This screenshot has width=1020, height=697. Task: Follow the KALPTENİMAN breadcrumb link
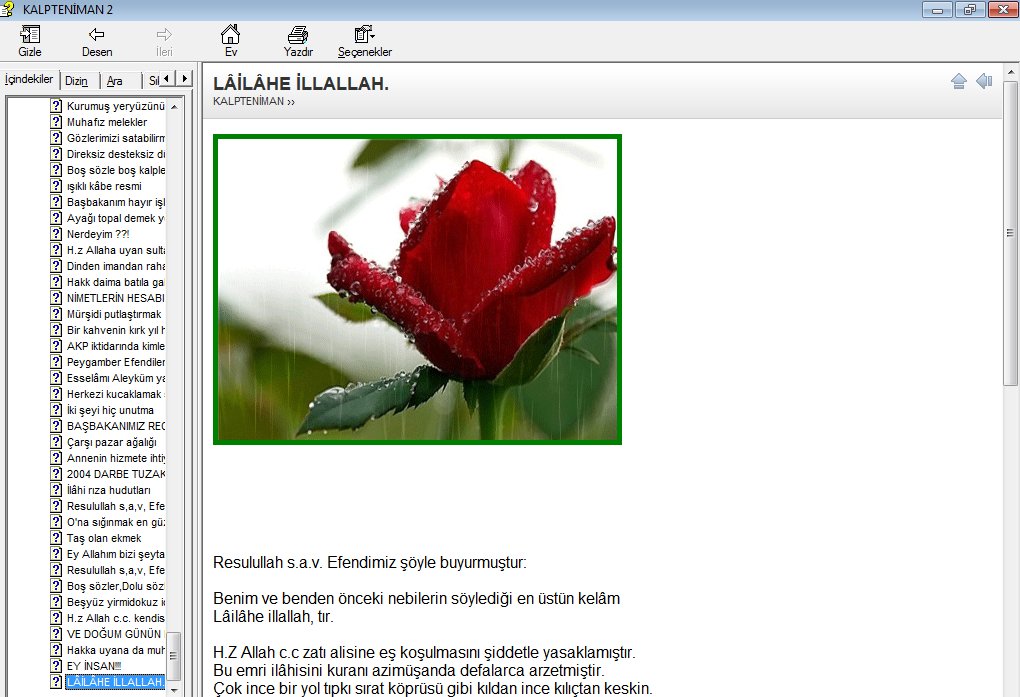click(249, 101)
